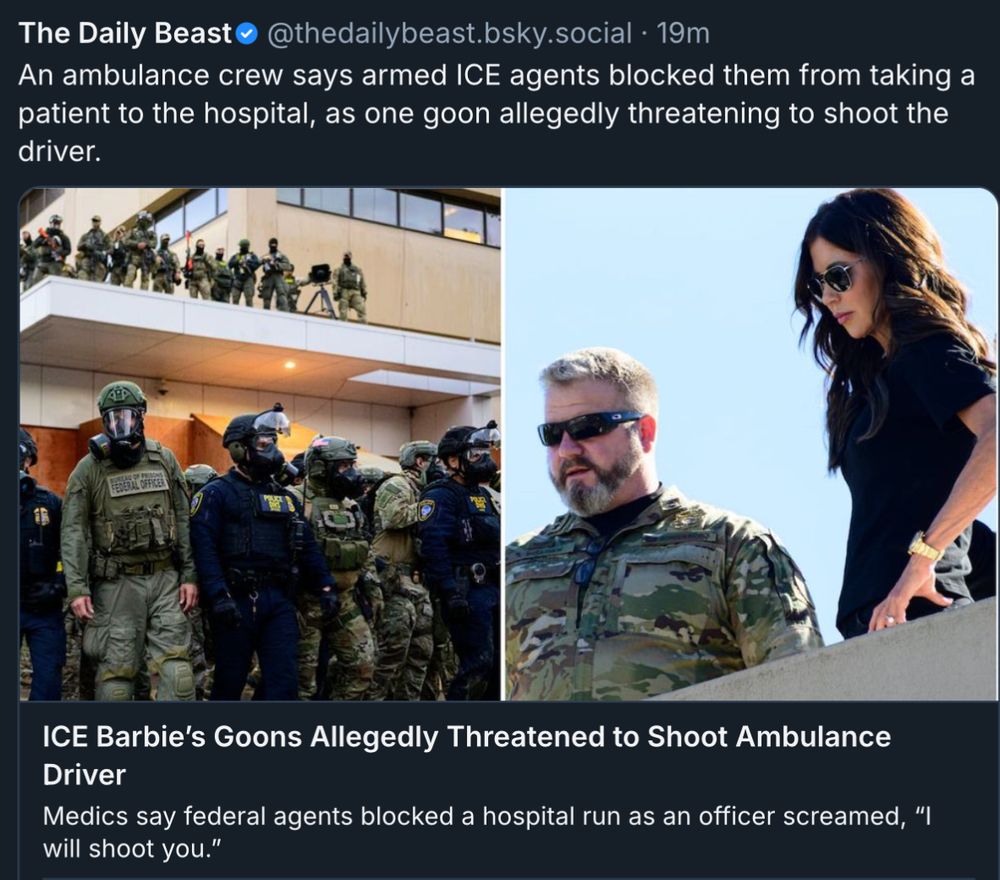Viewport: 1000px width, 880px height.
Task: Click the @thedailybeast.bsky.social handle
Action: (x=449, y=33)
